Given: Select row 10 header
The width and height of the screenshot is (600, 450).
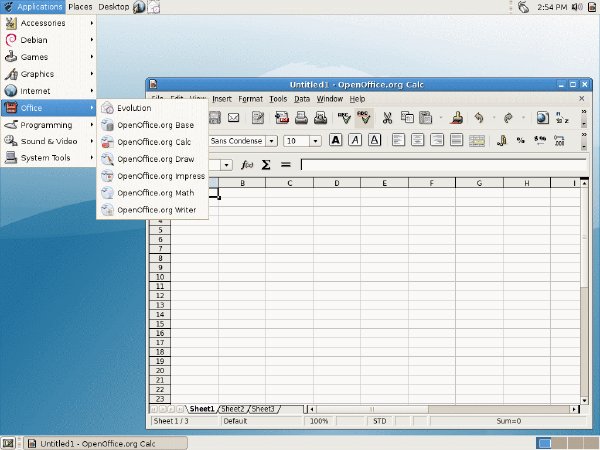Looking at the screenshot, I should click(160, 277).
